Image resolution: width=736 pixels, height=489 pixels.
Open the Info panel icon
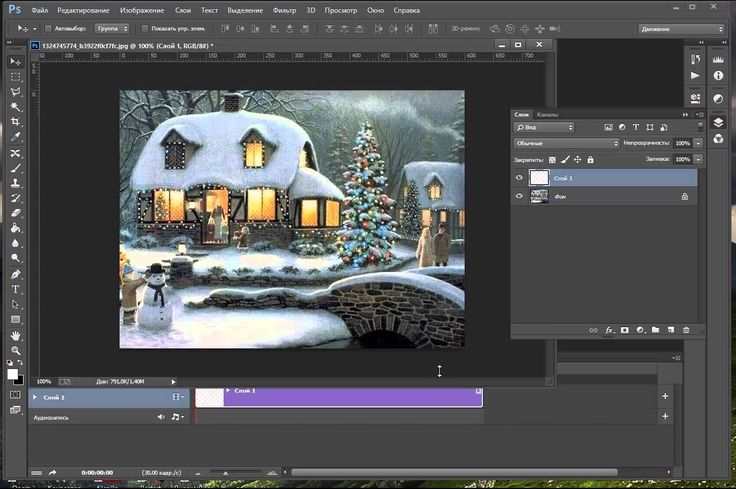718,76
